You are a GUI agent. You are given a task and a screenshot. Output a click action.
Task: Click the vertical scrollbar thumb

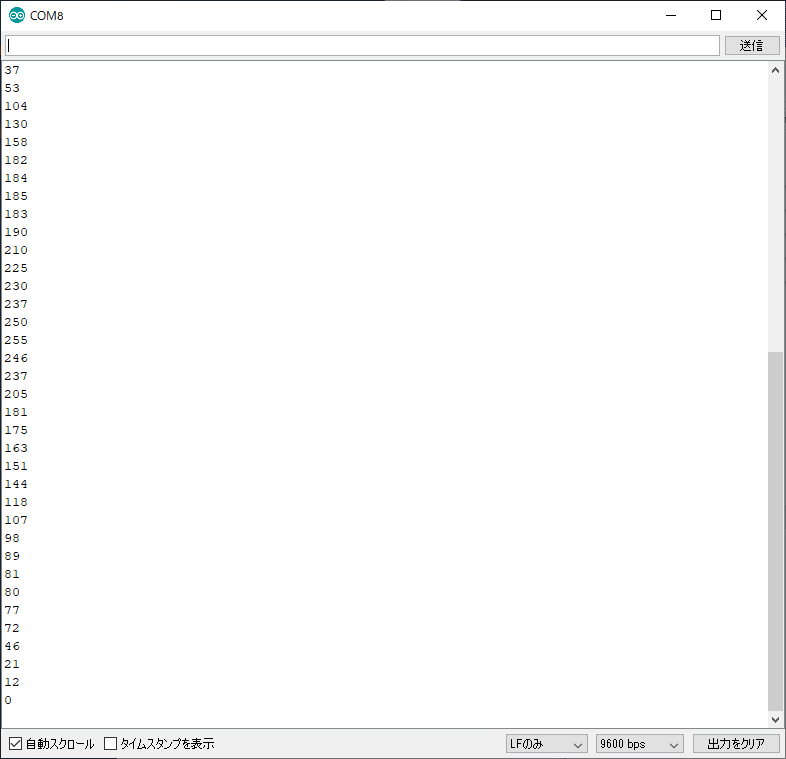pyautogui.click(x=775, y=531)
